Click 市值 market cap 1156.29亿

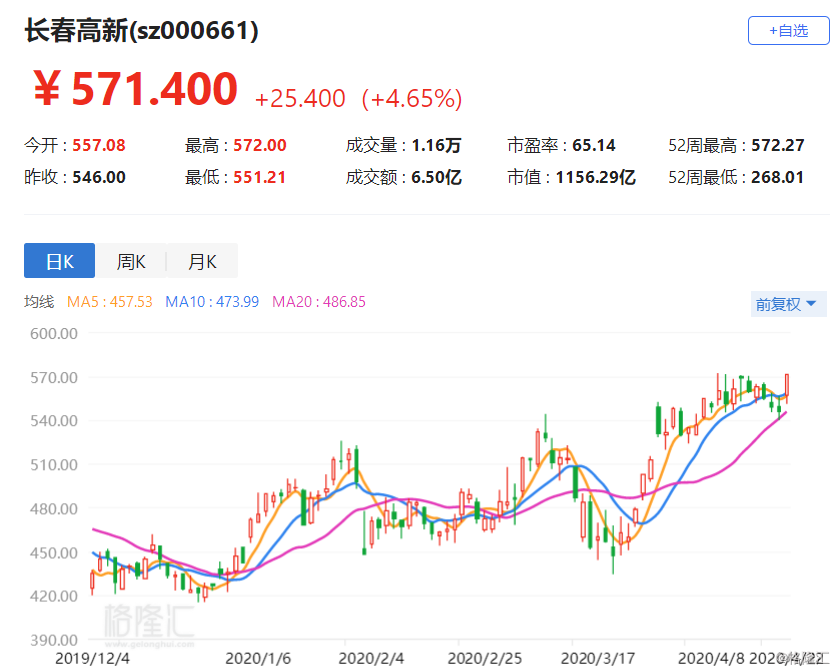point(595,177)
